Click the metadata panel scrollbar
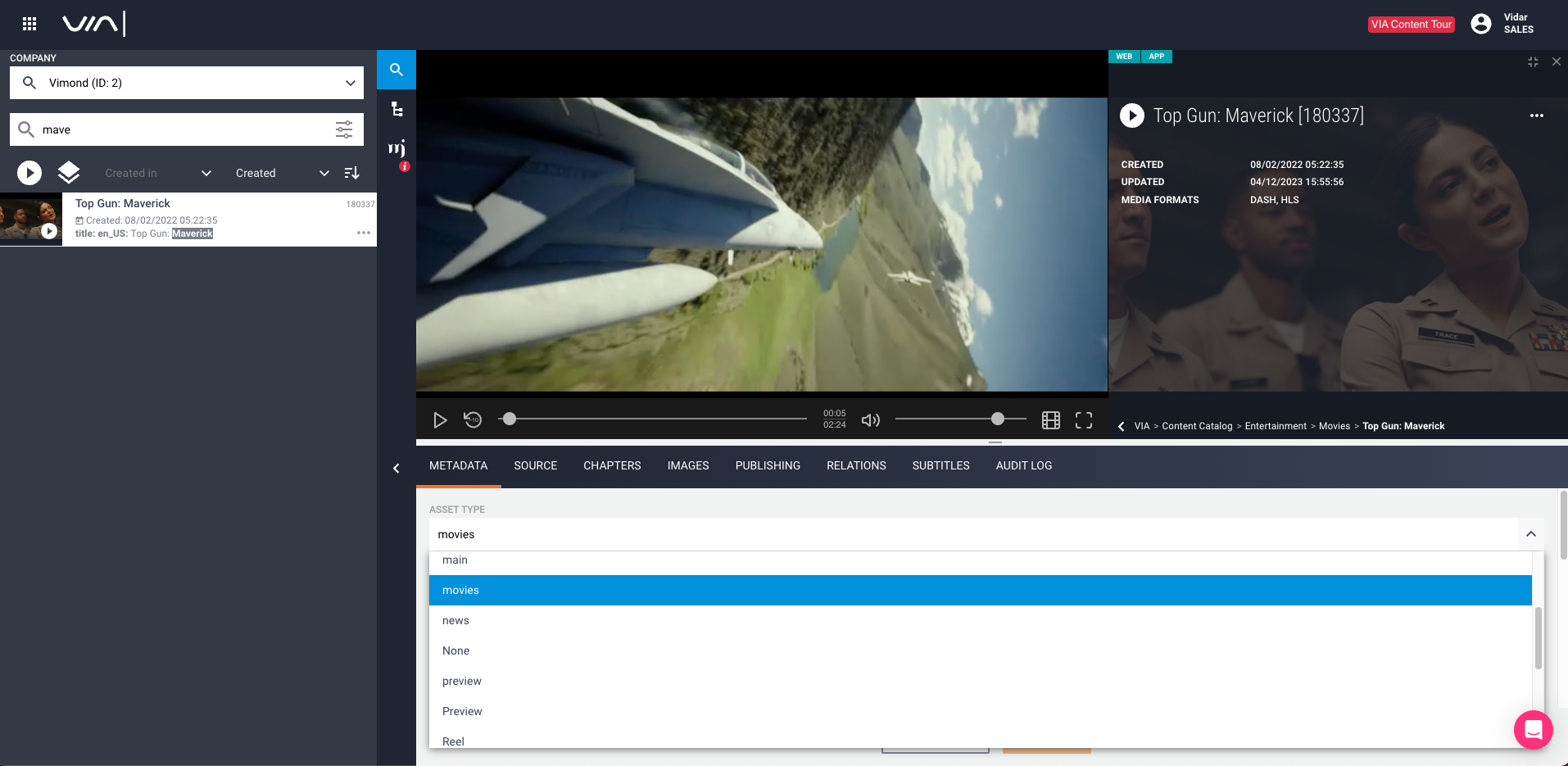 [x=1564, y=525]
